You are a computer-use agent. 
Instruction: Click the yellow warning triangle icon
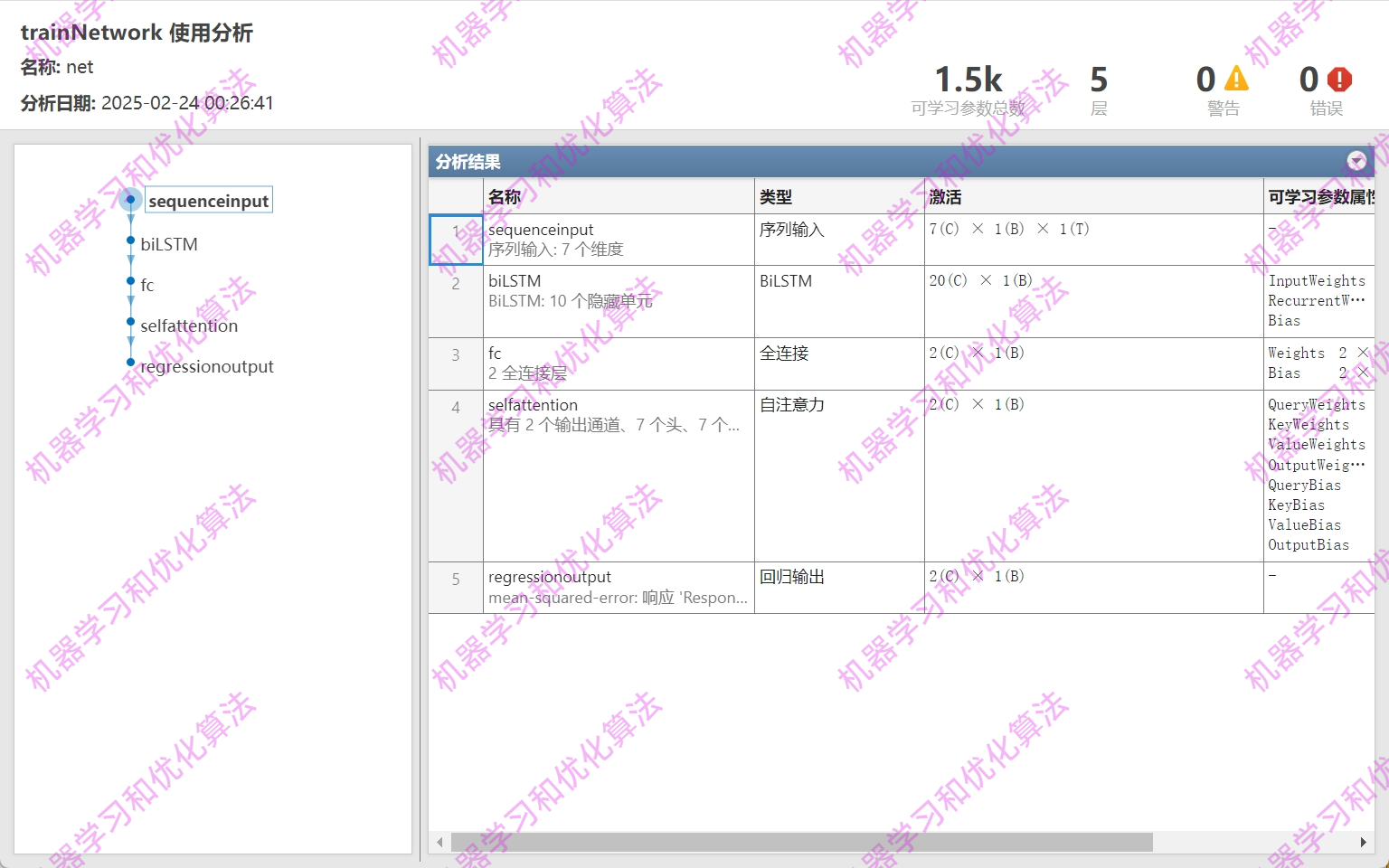(x=1236, y=80)
